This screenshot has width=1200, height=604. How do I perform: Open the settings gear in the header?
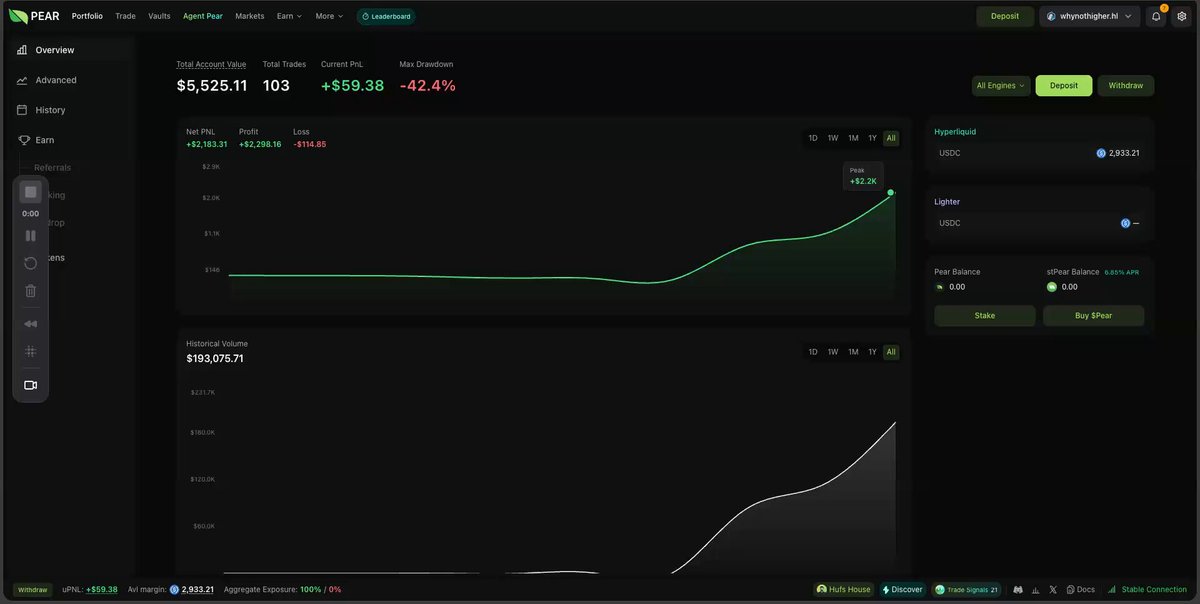[x=1182, y=16]
